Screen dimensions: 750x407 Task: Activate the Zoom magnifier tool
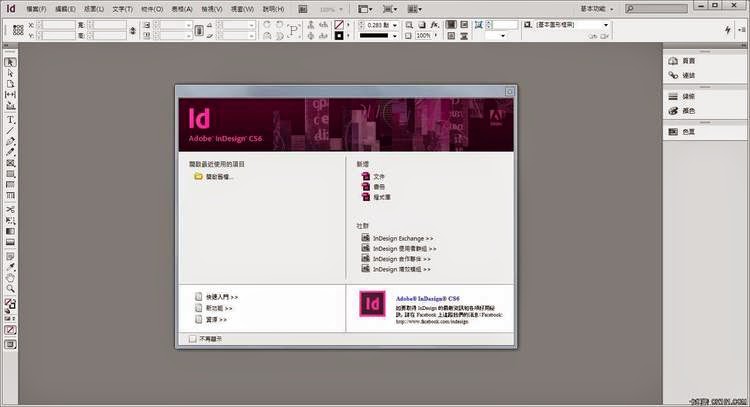(x=10, y=289)
